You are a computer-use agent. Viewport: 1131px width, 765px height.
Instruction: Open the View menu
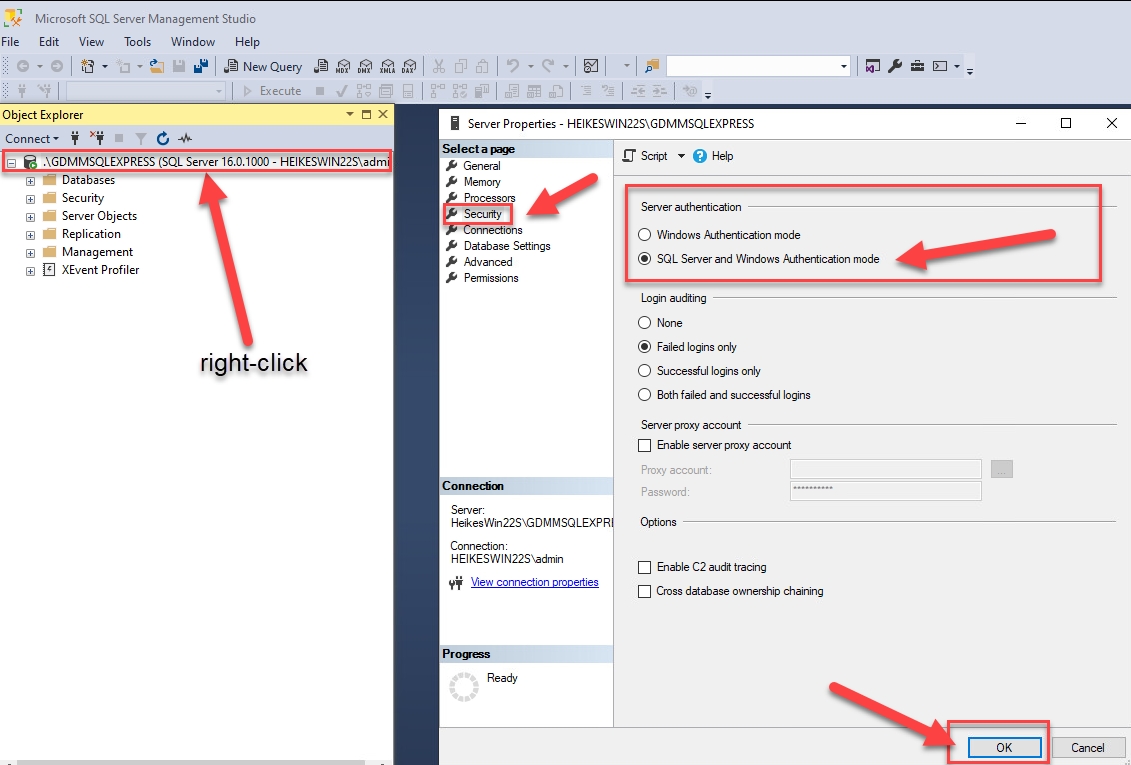[91, 42]
